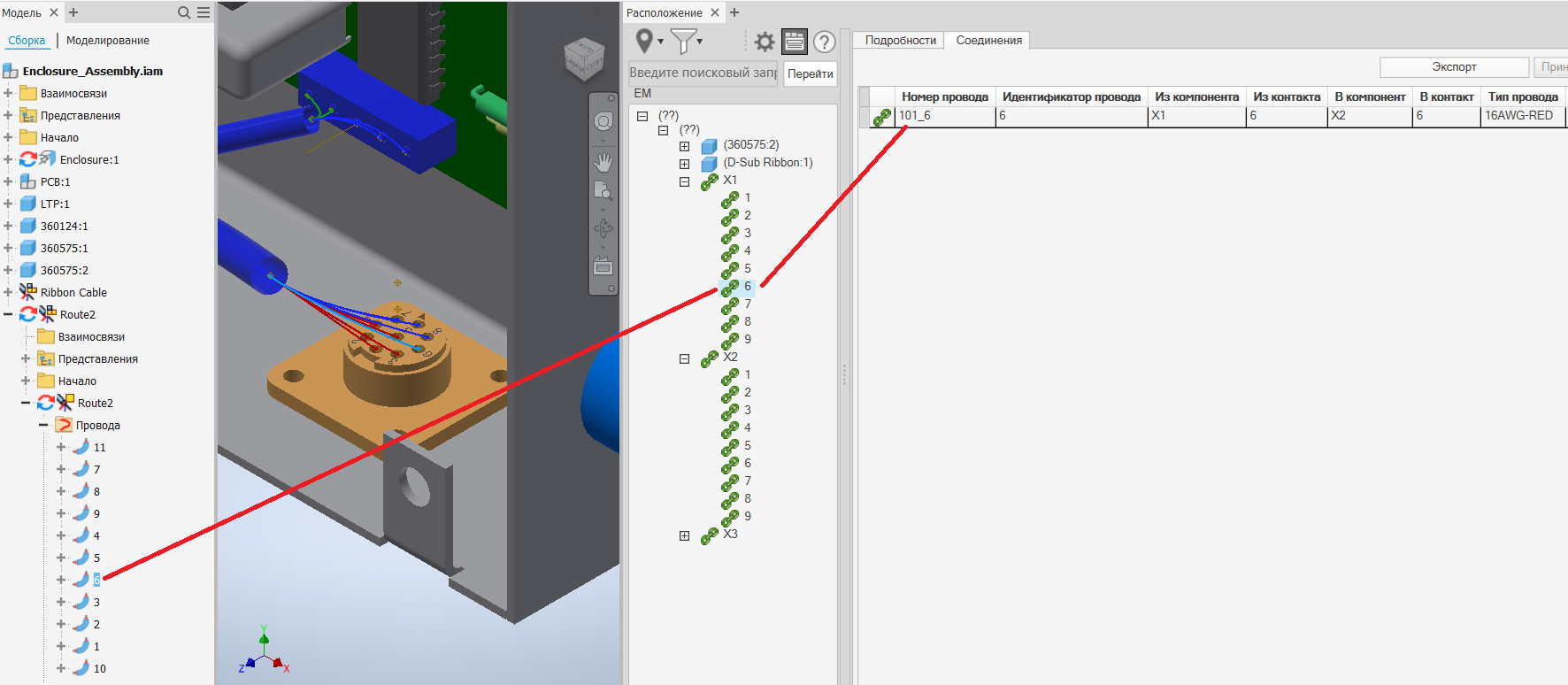Activate the Zoom tool in navigation bar

603,190
